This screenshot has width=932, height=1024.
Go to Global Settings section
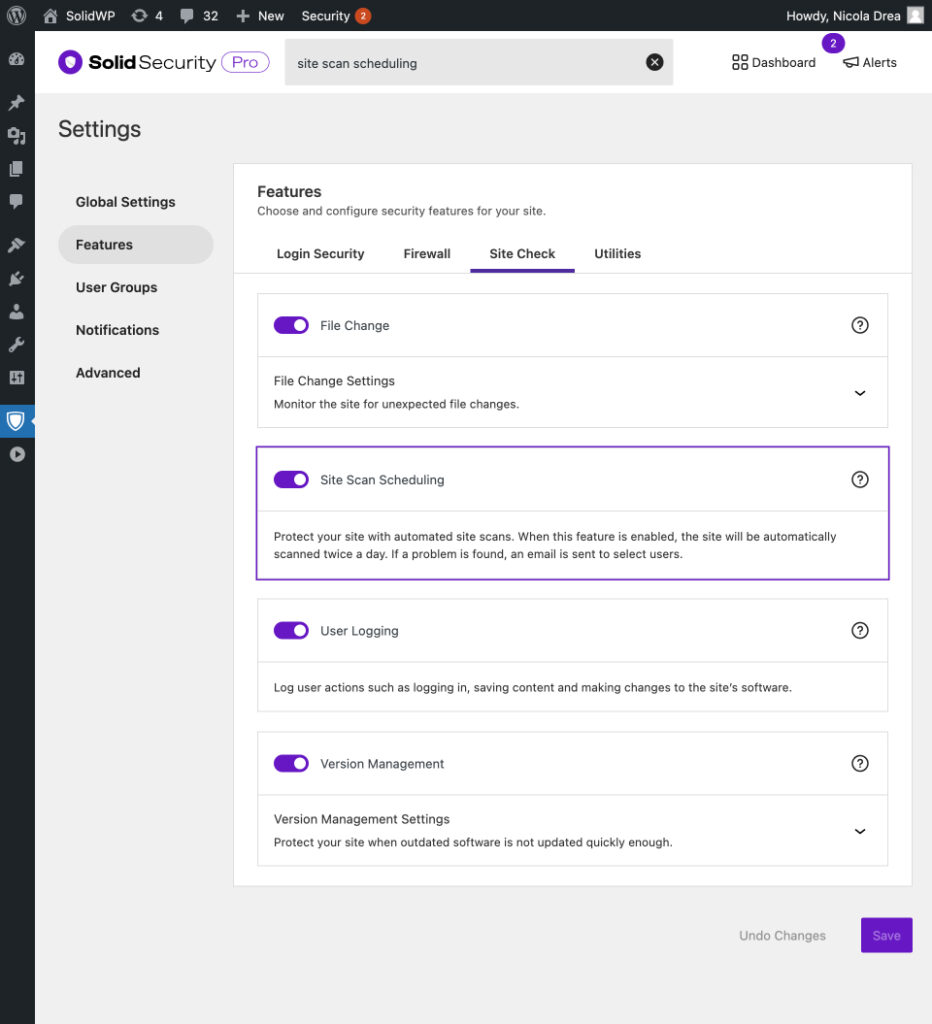(x=125, y=202)
